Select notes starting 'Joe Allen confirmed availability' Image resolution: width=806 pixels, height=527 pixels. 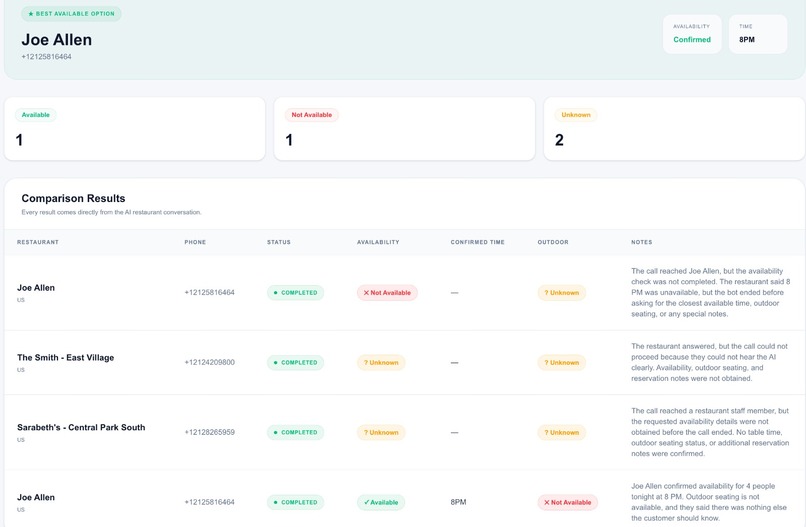click(709, 502)
